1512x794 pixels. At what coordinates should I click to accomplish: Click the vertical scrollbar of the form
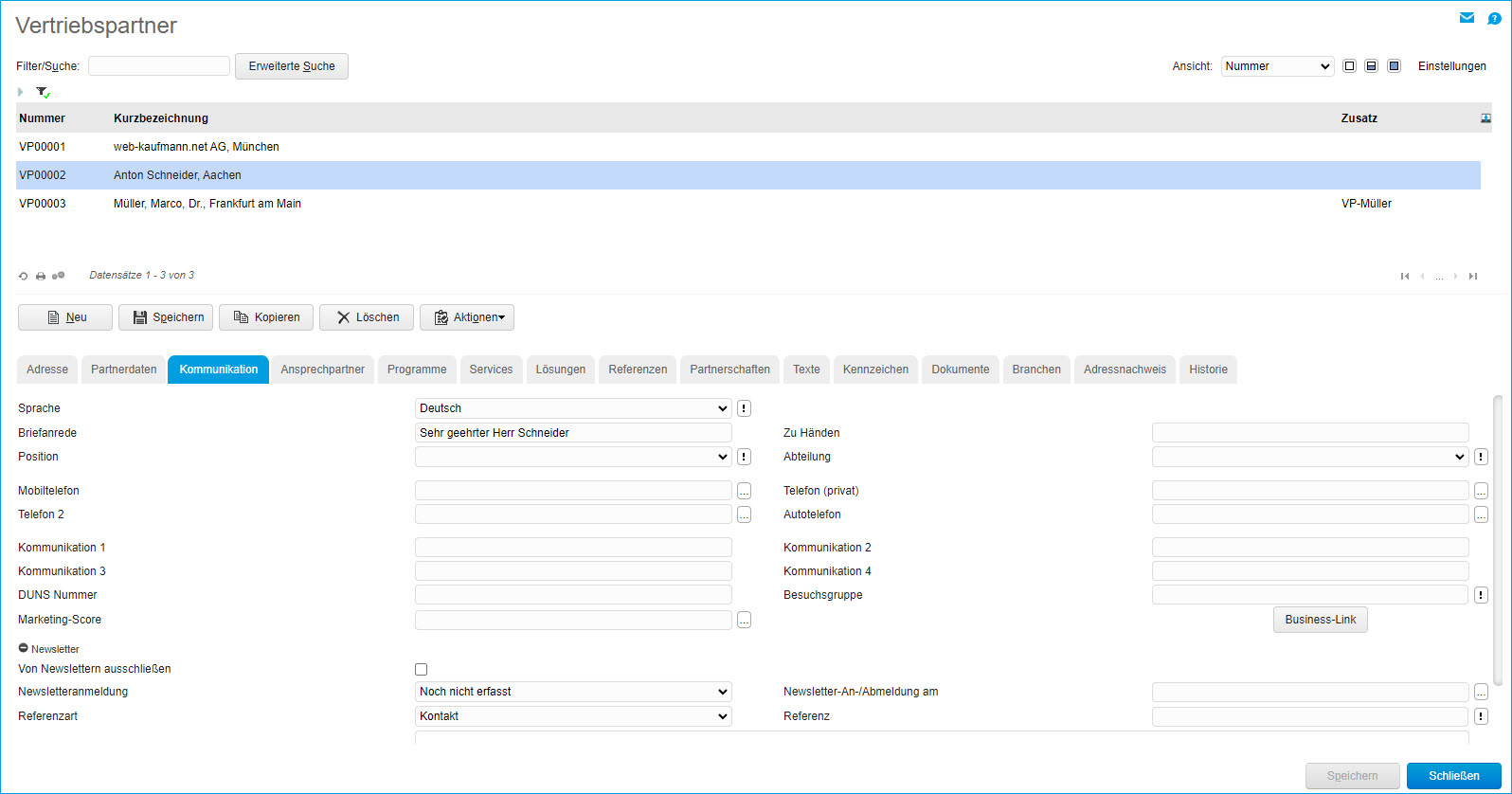[1498, 540]
